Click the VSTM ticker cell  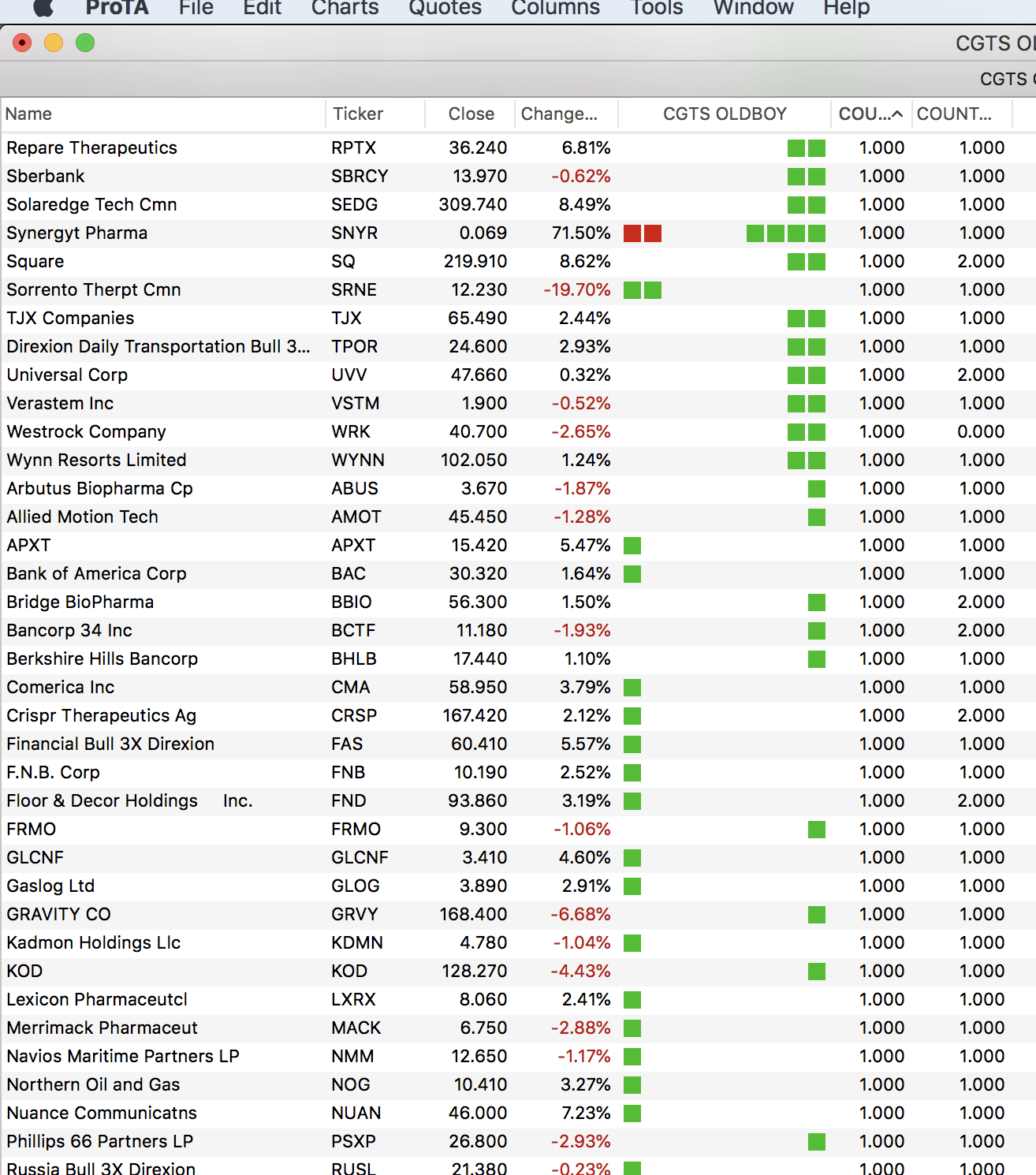[x=356, y=404]
